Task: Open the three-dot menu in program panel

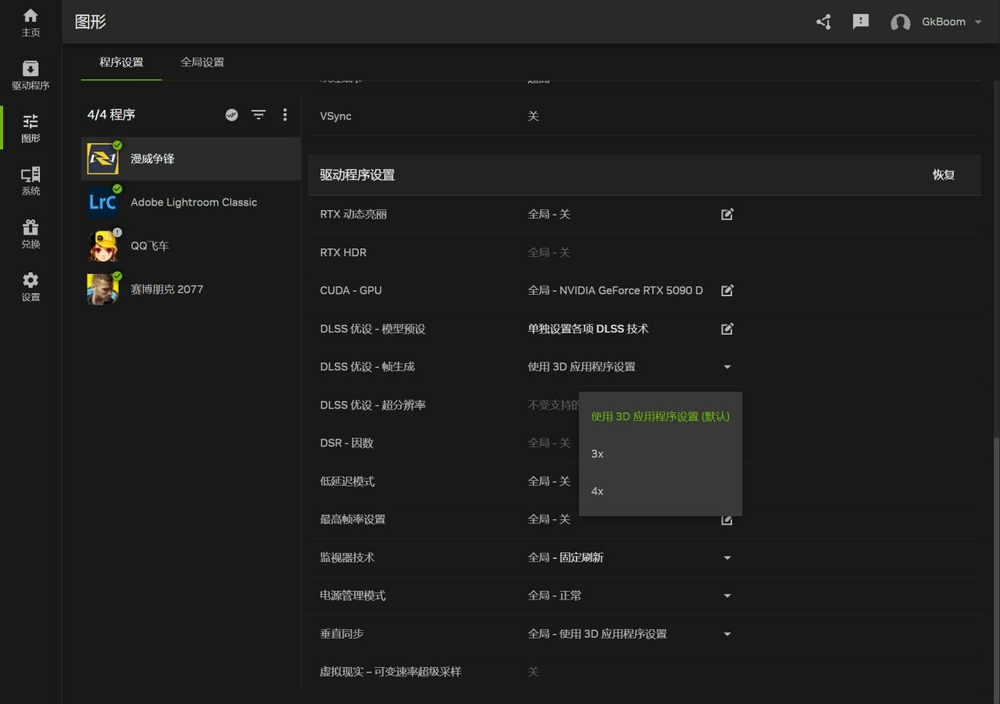Action: 285,114
